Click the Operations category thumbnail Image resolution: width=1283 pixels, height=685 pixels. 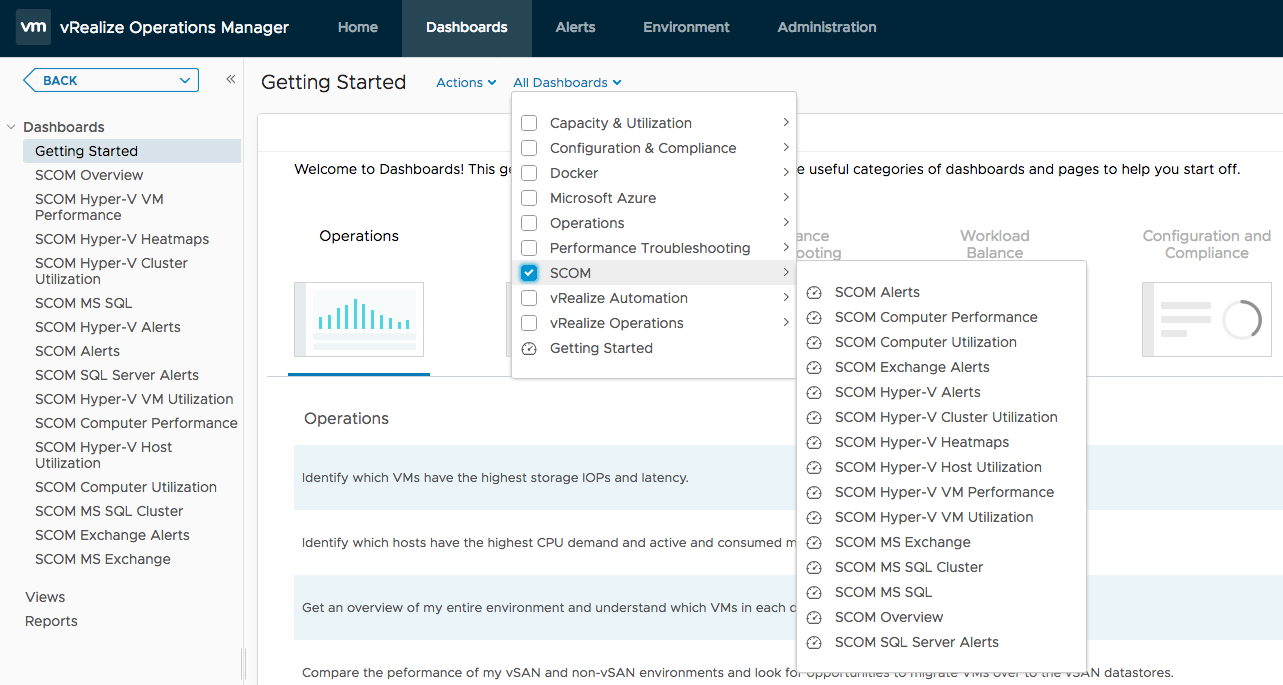tap(358, 320)
